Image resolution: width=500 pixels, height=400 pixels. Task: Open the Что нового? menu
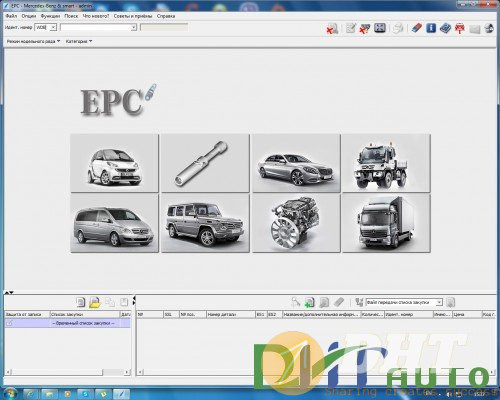(x=96, y=16)
